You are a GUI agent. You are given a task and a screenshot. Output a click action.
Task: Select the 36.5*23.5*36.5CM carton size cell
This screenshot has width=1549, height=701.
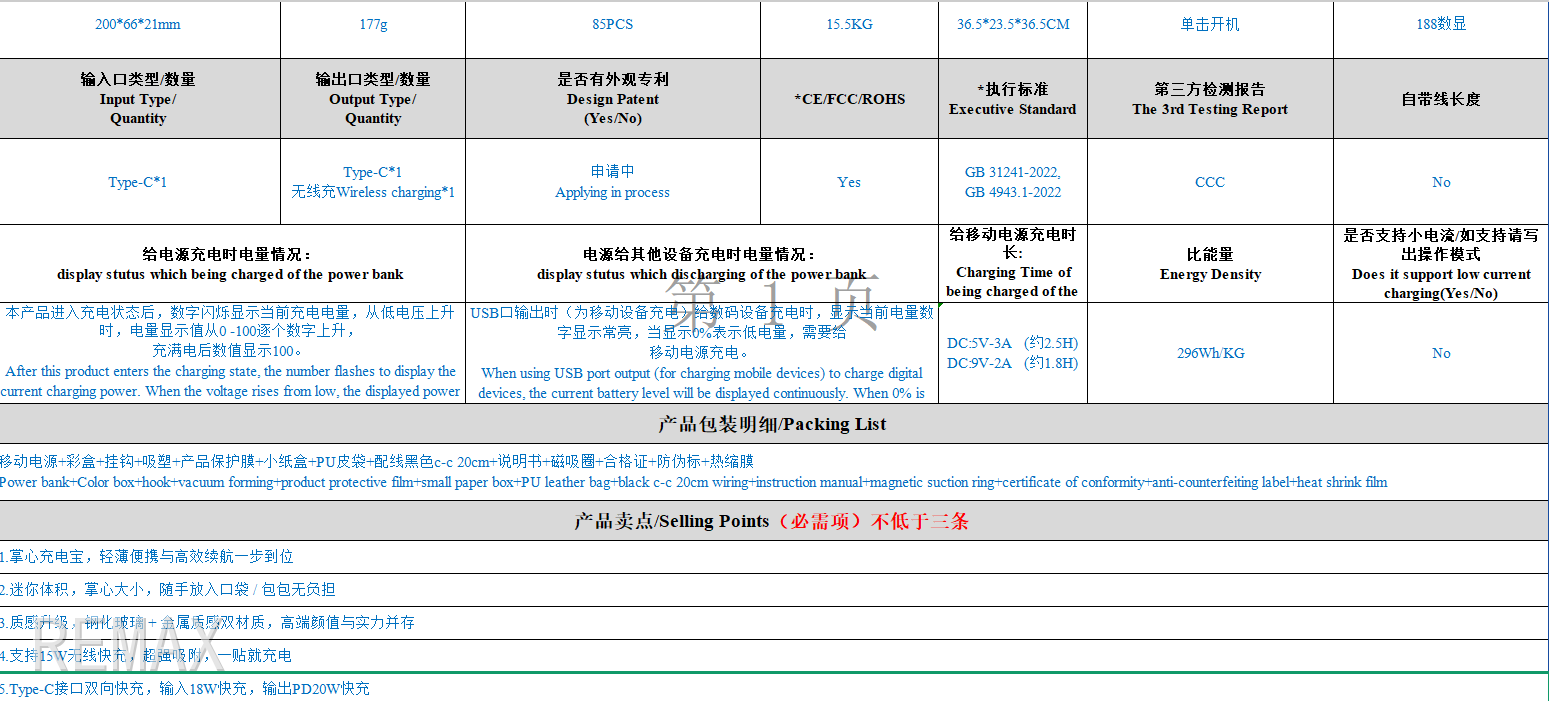[1012, 25]
